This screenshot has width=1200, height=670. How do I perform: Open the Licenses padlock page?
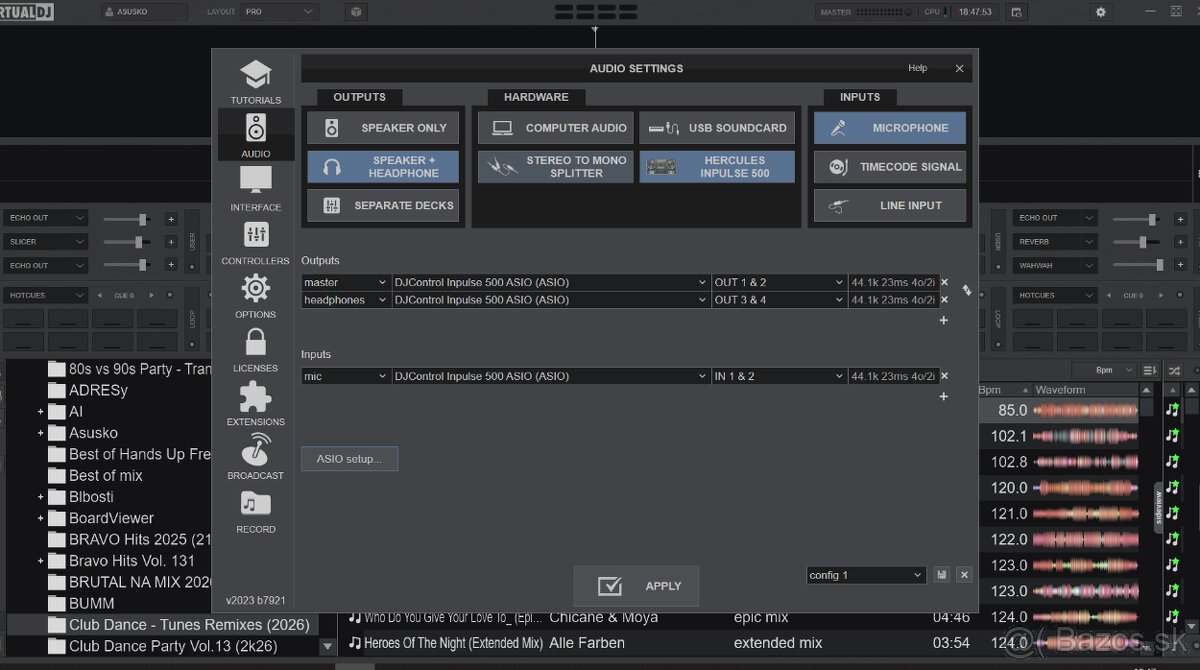click(256, 343)
